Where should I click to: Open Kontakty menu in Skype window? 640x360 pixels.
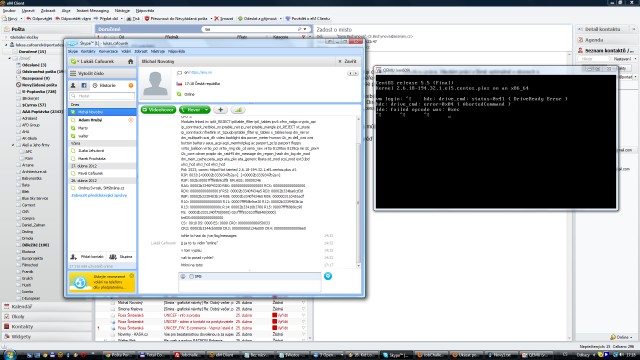(x=88, y=51)
